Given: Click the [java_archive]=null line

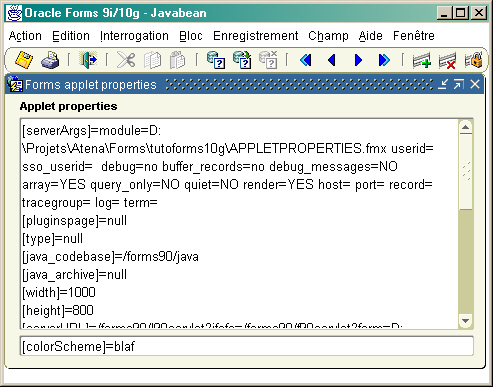Looking at the screenshot, I should (x=74, y=275).
